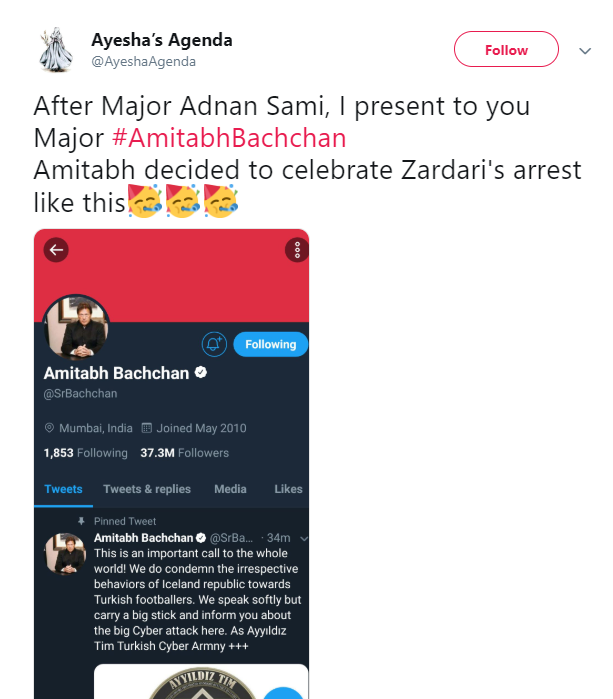Expand the pinned tweet chevron menu
This screenshot has width=613, height=699.
[x=304, y=538]
